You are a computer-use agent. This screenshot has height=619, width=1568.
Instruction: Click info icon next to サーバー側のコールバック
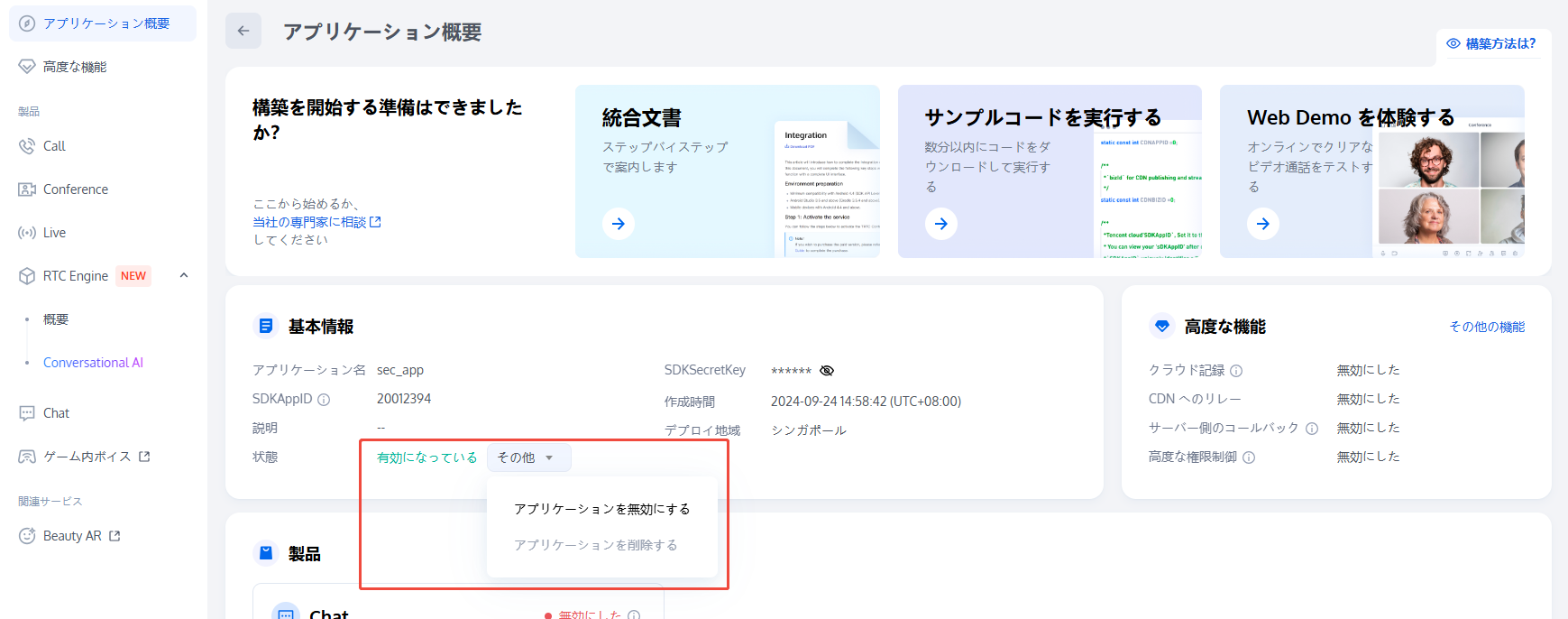click(x=1312, y=429)
